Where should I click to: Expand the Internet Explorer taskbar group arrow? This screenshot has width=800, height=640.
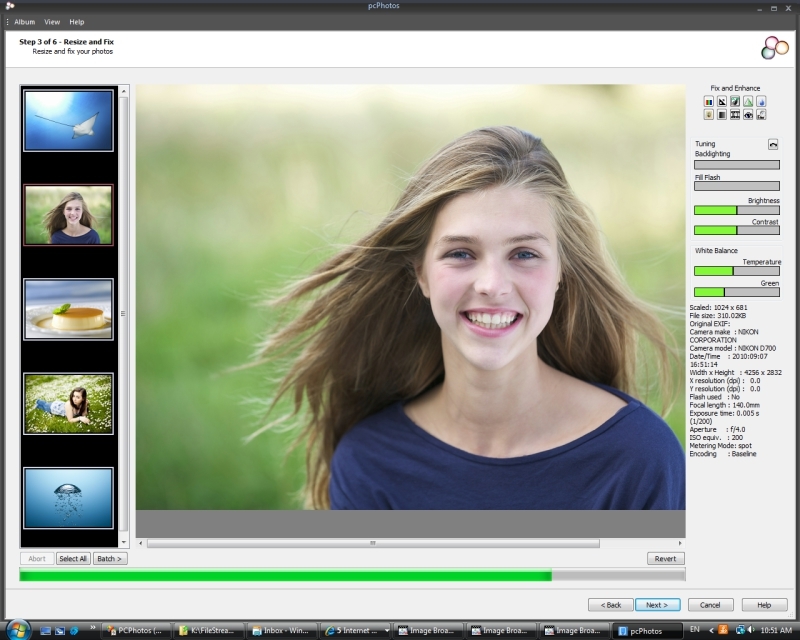[387, 631]
